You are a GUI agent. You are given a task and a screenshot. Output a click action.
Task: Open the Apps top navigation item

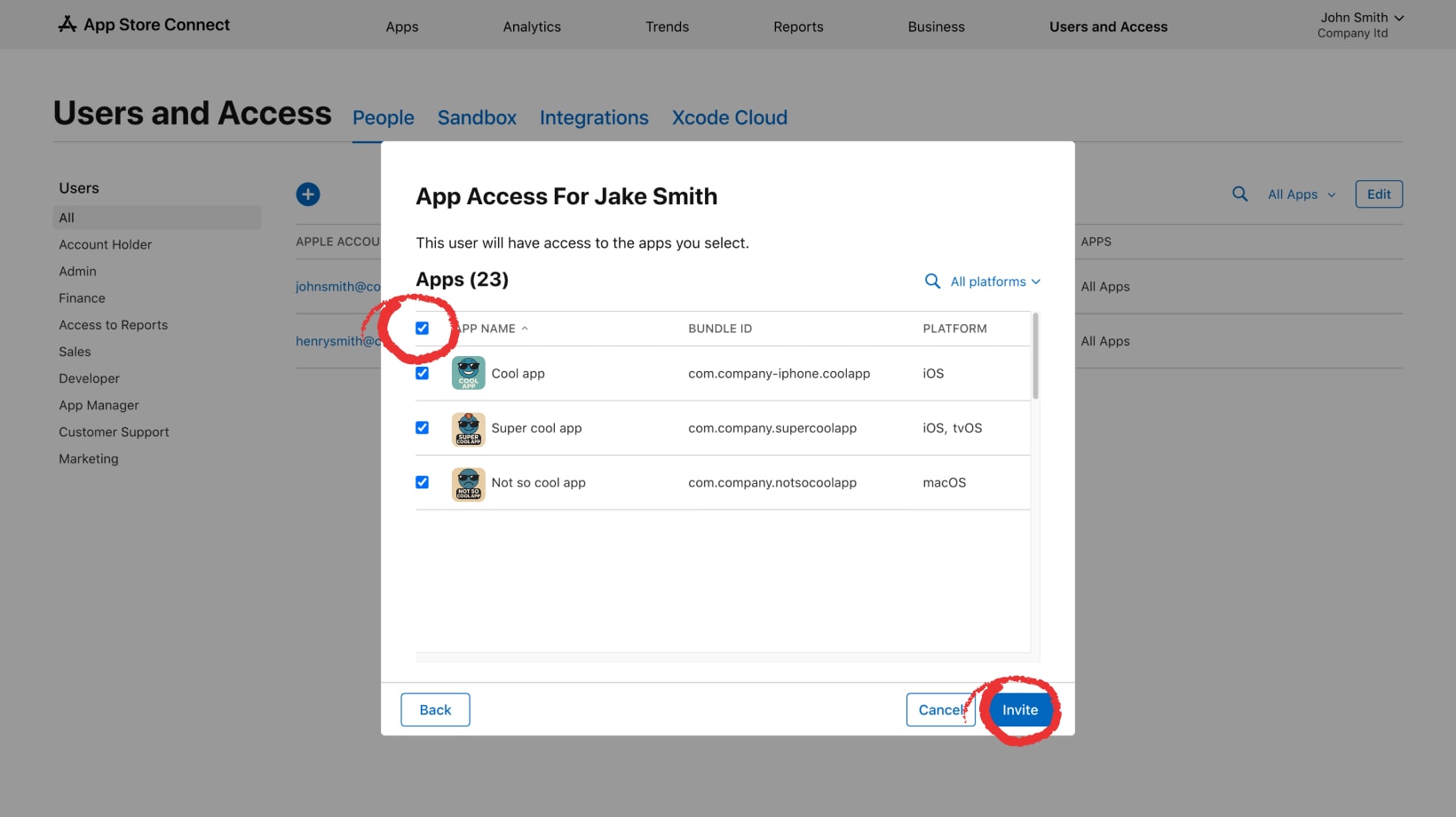402,27
